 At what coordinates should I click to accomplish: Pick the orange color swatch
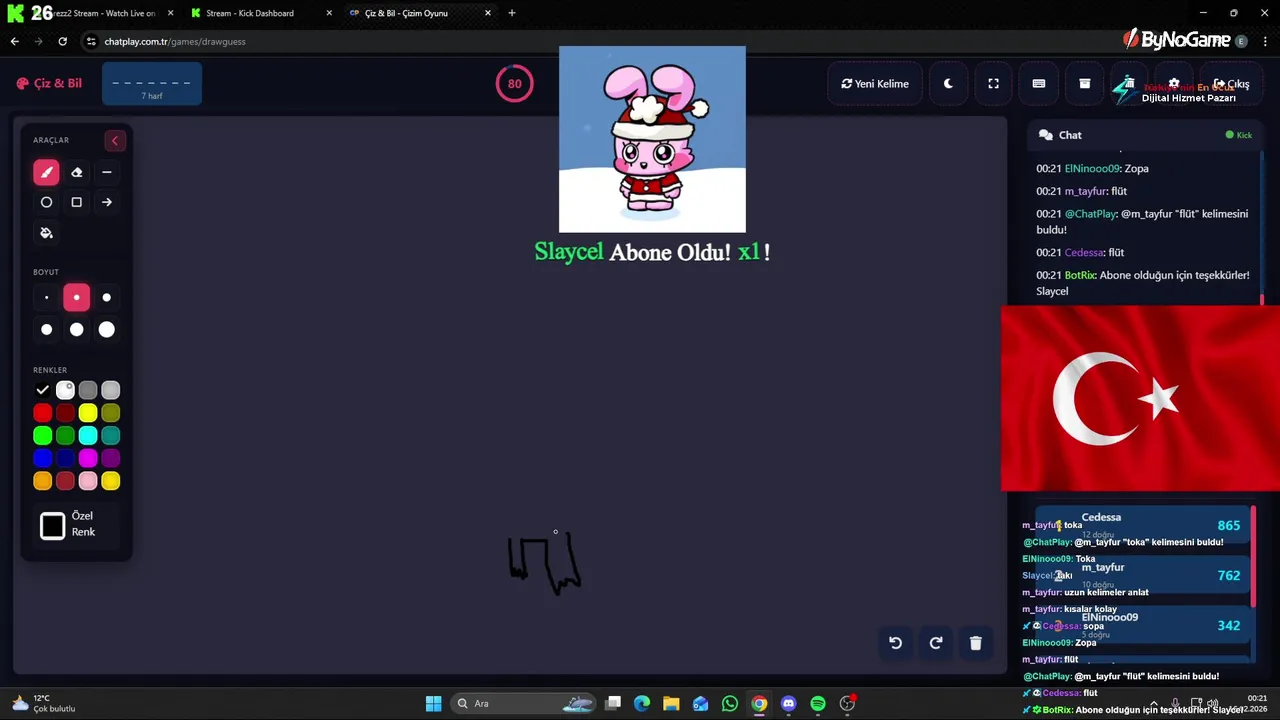(42, 481)
